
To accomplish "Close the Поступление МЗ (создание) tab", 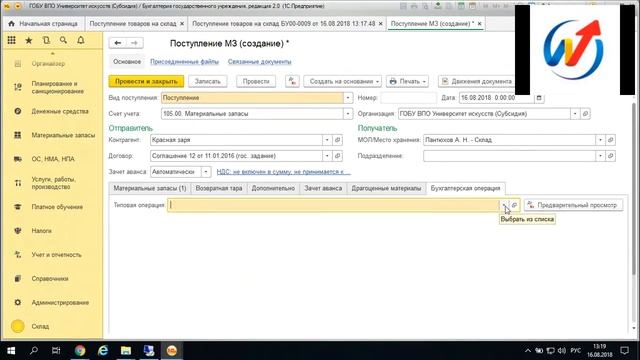I will (480, 24).
